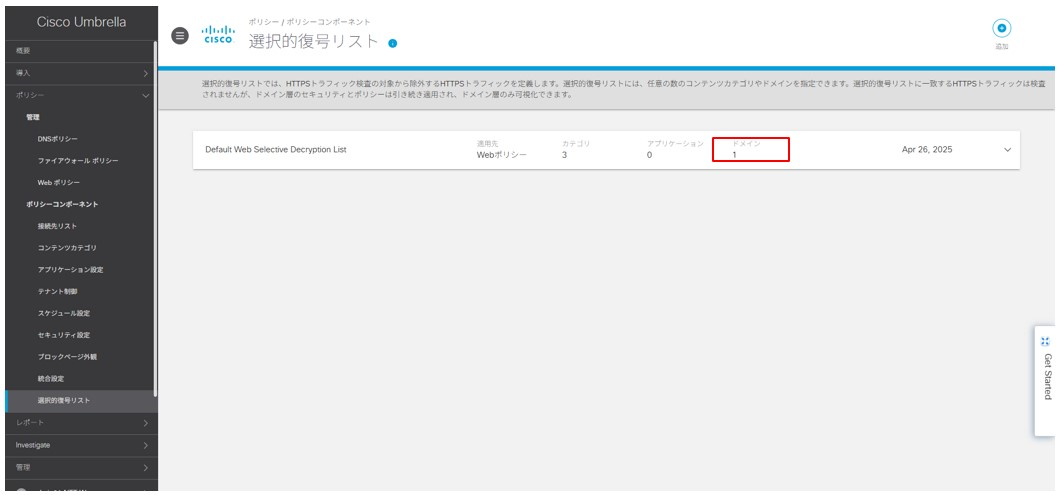Click the アプリケーション count 0
The height and width of the screenshot is (495, 1057).
(649, 155)
